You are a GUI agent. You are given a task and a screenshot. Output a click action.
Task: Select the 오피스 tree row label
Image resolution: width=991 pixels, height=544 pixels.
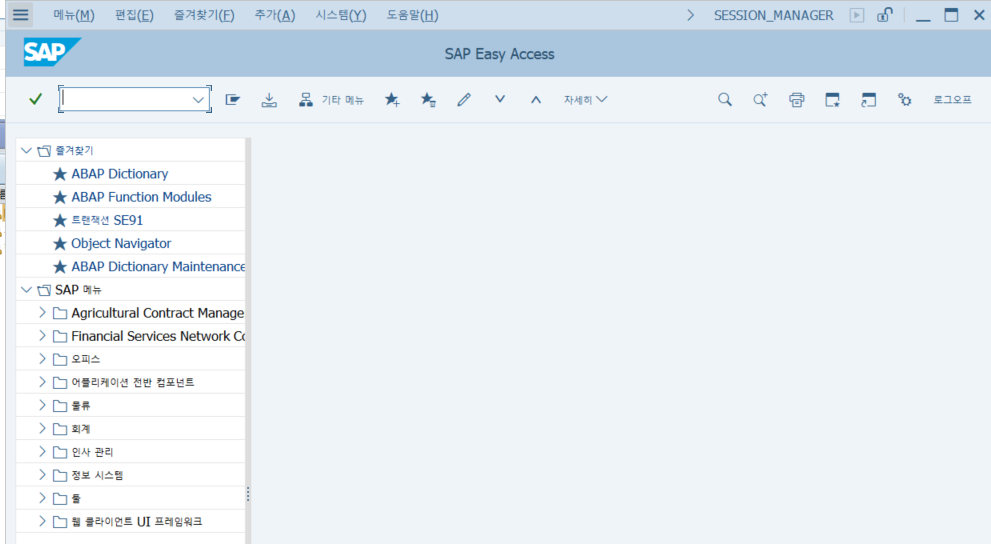[85, 359]
